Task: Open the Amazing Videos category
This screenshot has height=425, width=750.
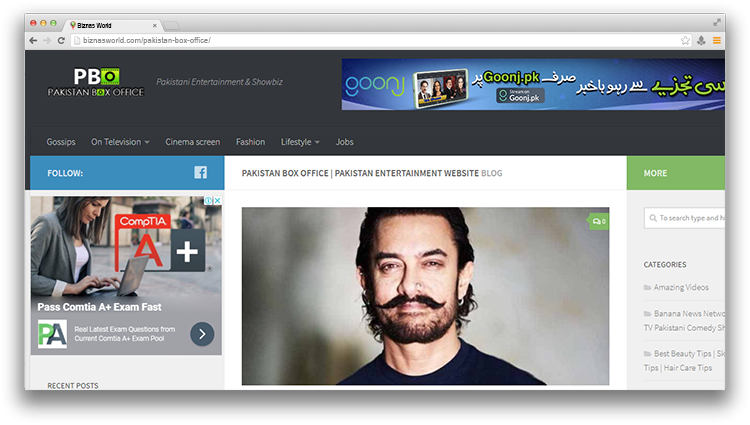Action: [x=681, y=287]
